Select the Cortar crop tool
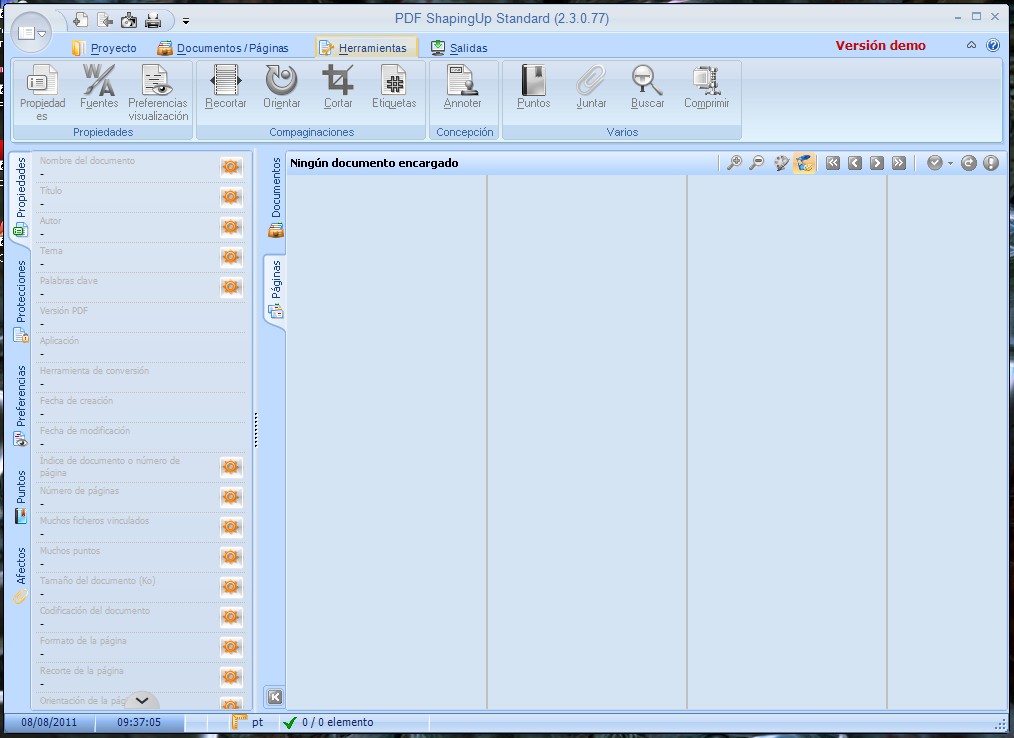1014x738 pixels. pos(338,87)
